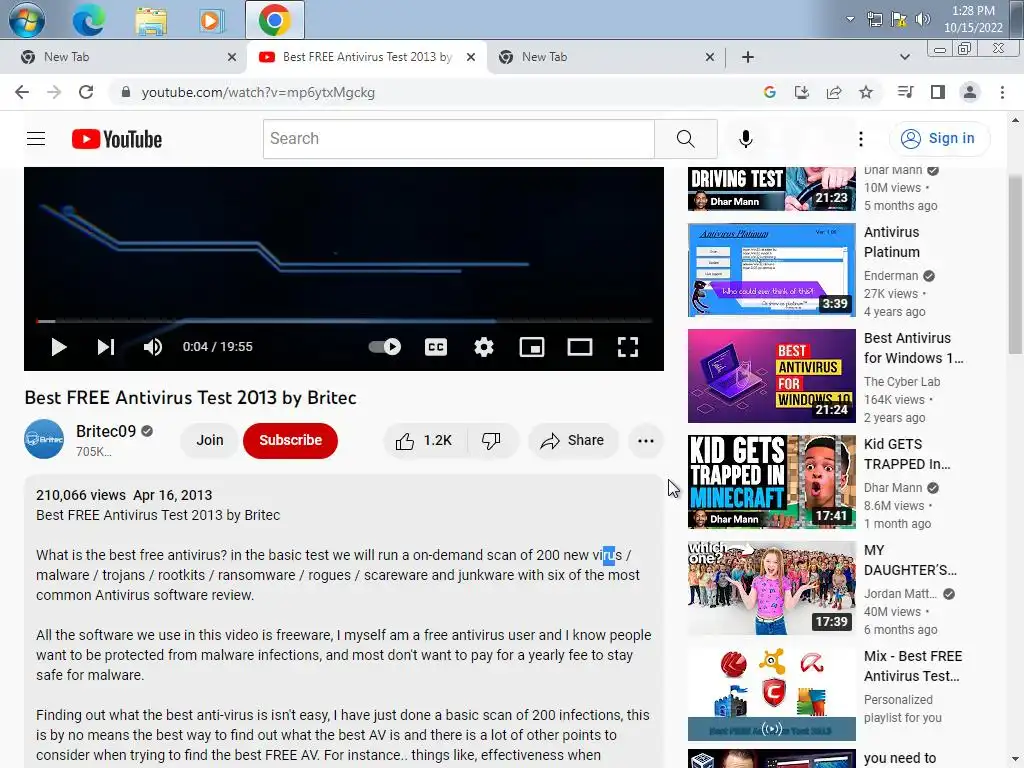Open the Windows Start button

26,20
